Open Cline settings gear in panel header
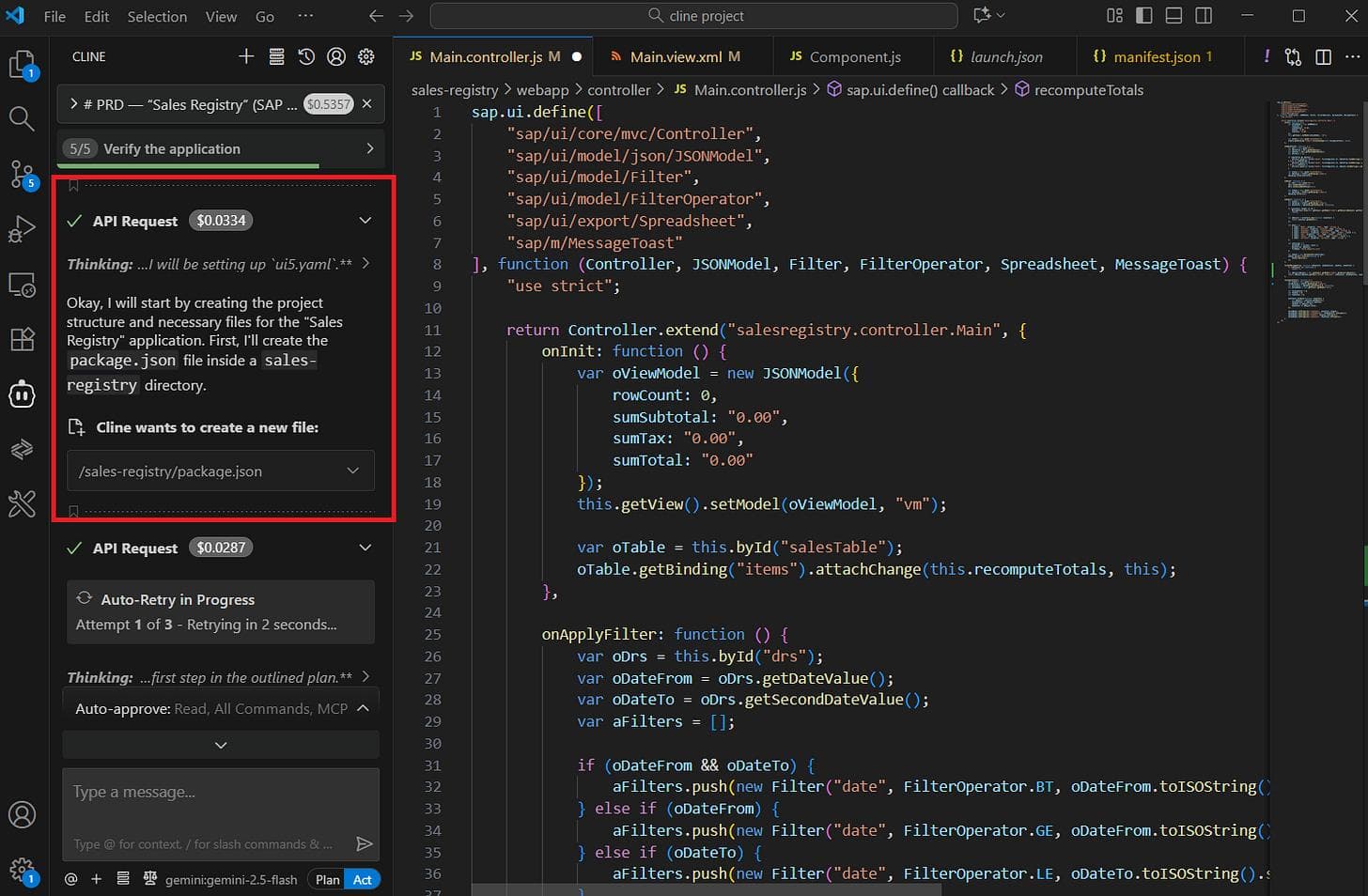Viewport: 1368px width, 896px height. point(366,57)
